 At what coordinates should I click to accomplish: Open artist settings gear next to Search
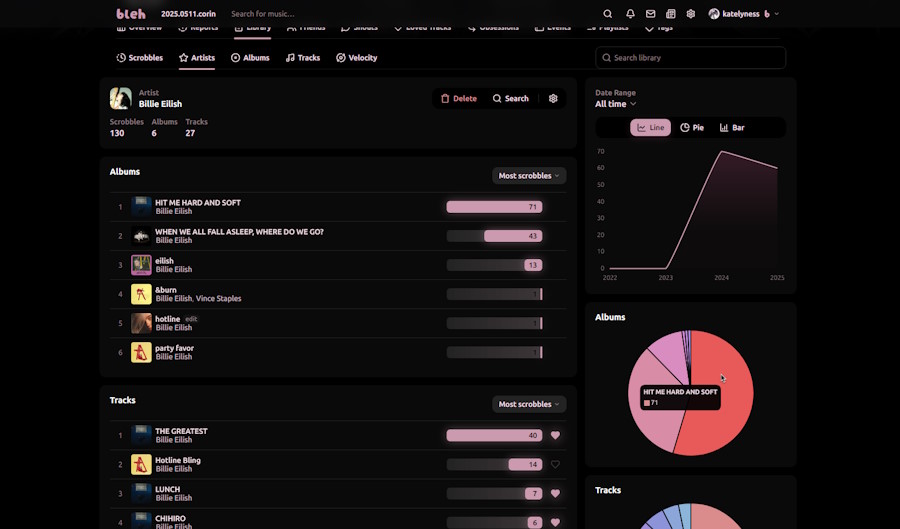[553, 99]
